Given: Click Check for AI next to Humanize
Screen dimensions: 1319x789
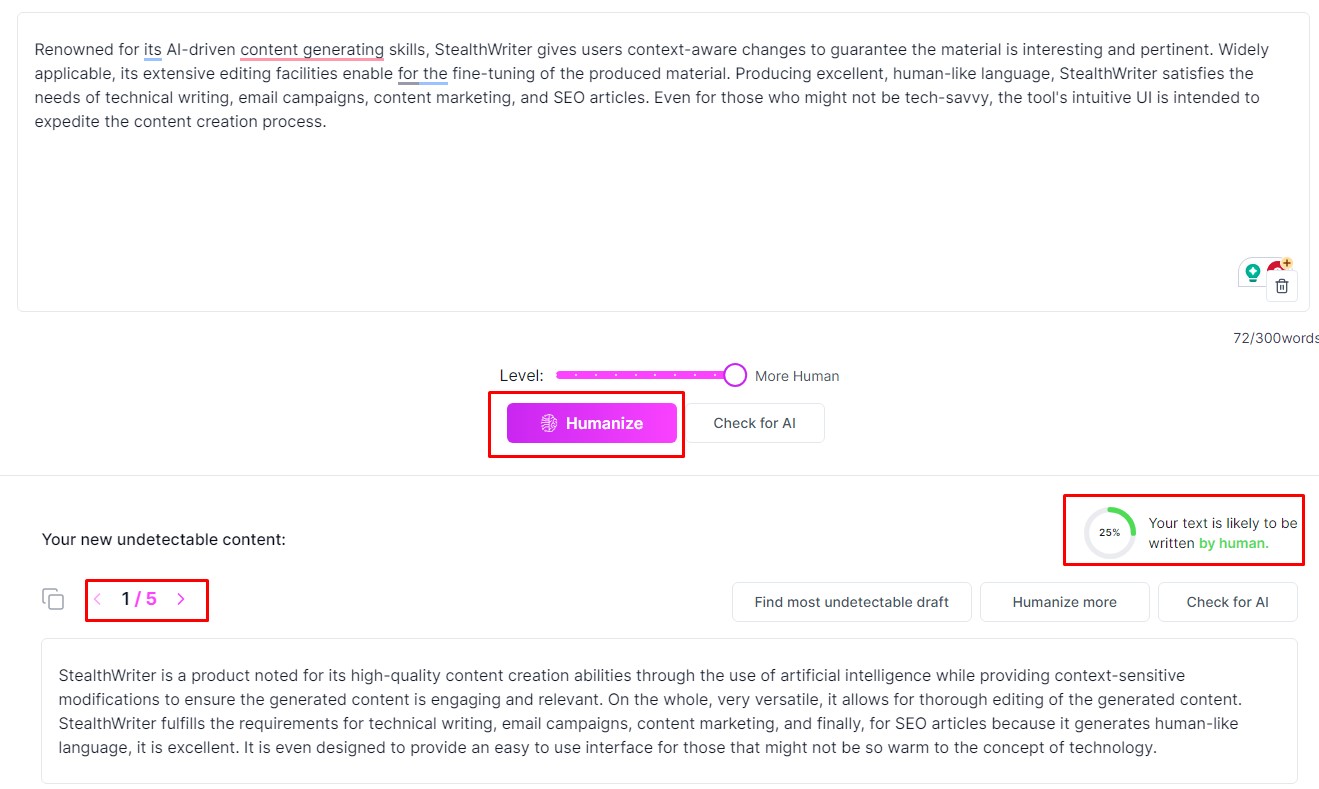Looking at the screenshot, I should point(754,423).
